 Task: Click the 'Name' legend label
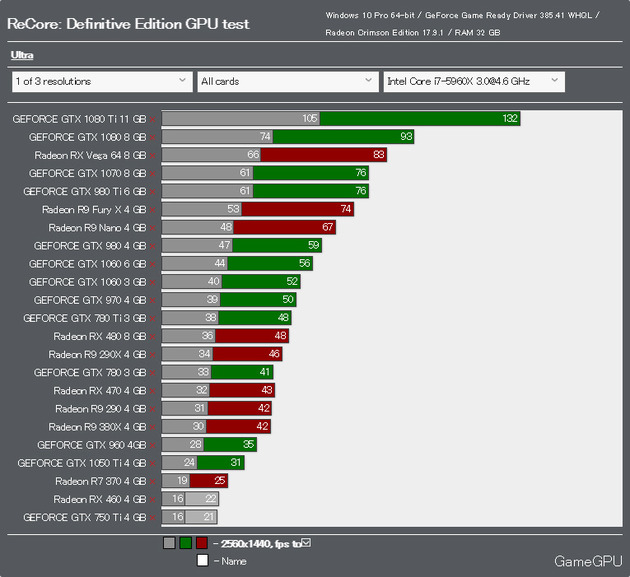tap(234, 561)
